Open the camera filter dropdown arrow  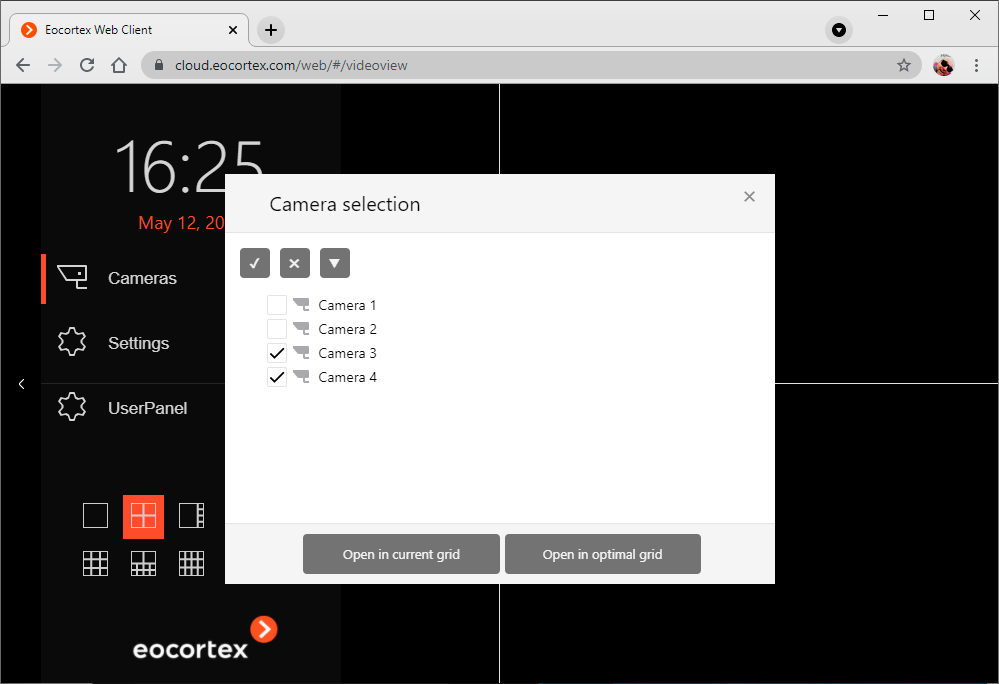[x=334, y=262]
